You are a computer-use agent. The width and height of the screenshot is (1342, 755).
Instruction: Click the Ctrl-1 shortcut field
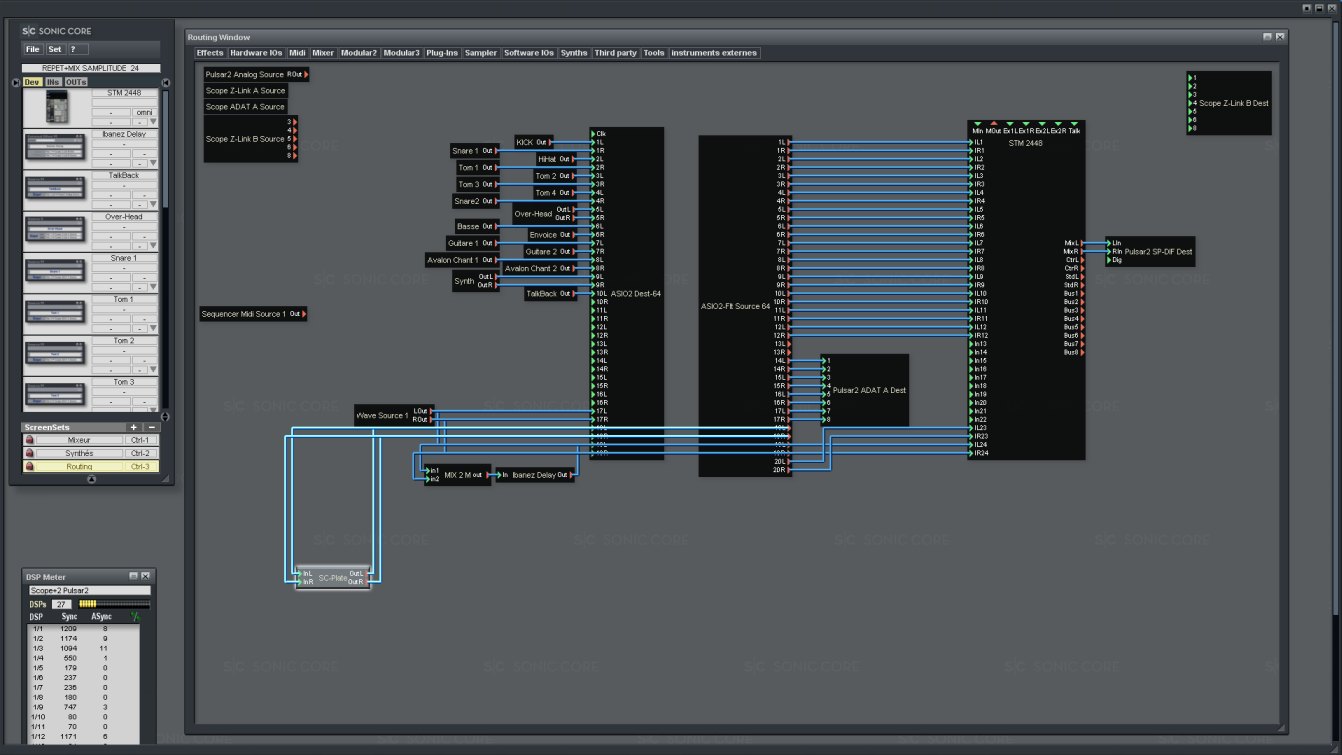pyautogui.click(x=140, y=440)
